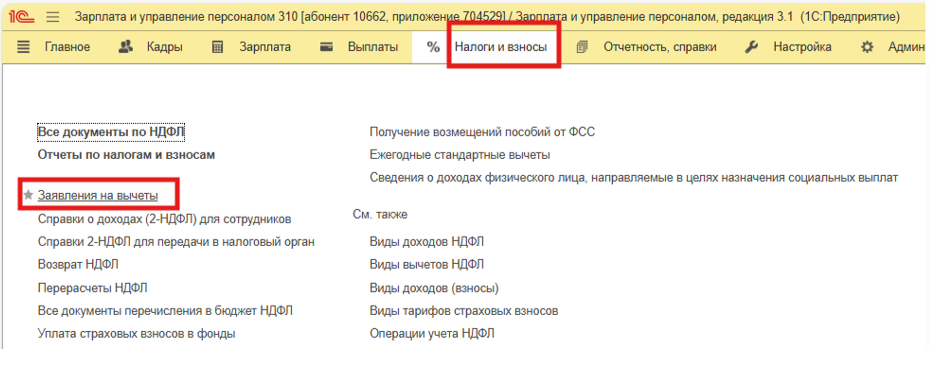
Task: Select the Налоги и взносы section
Action: (x=501, y=47)
